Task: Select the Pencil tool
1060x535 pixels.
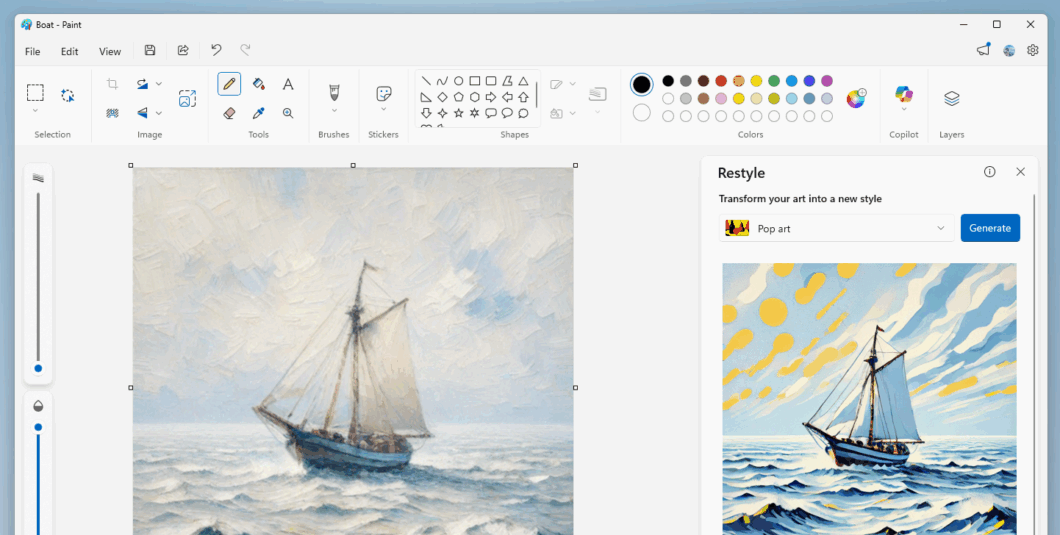Action: click(229, 84)
